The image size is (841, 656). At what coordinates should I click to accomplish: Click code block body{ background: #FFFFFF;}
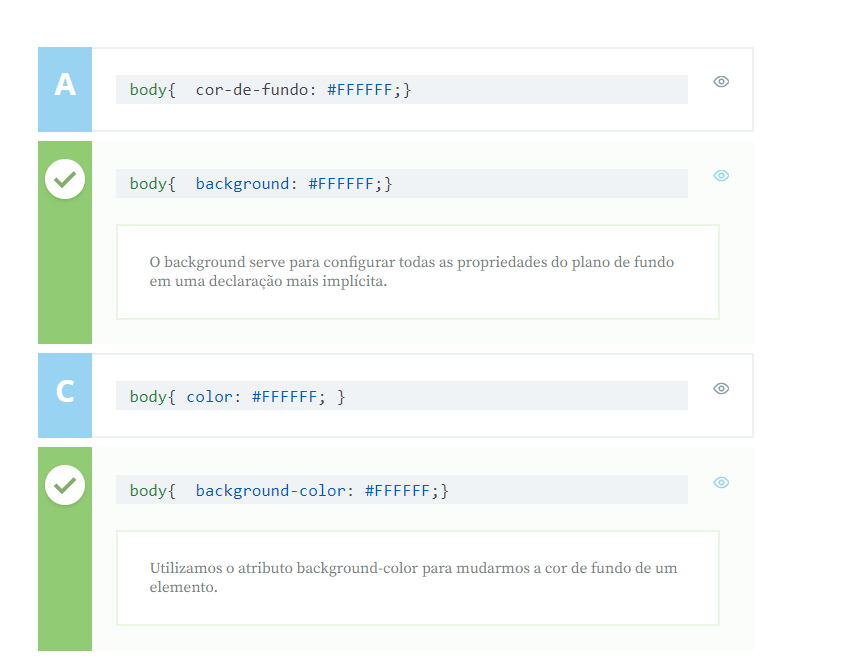pos(402,183)
